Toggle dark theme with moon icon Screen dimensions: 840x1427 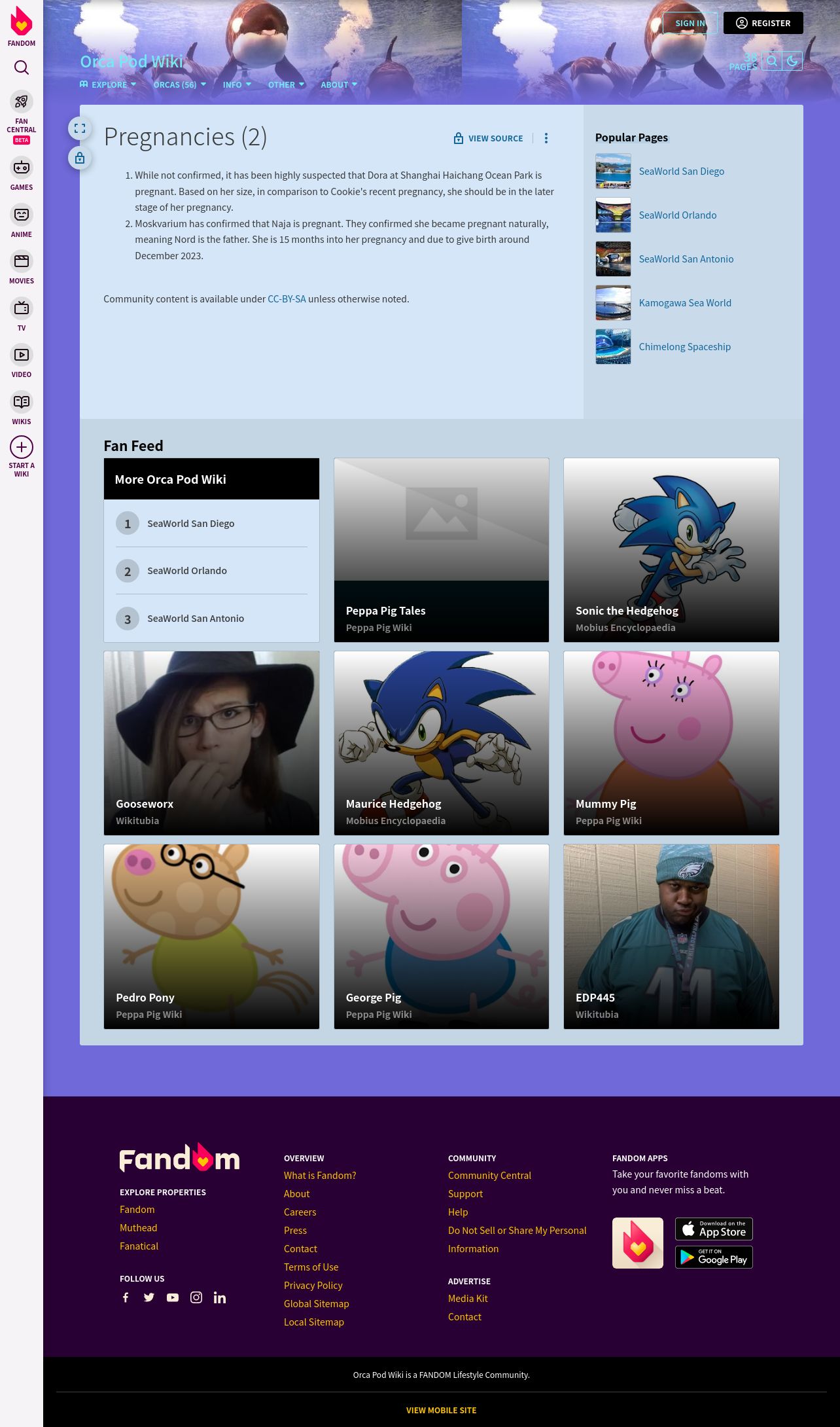pyautogui.click(x=792, y=61)
